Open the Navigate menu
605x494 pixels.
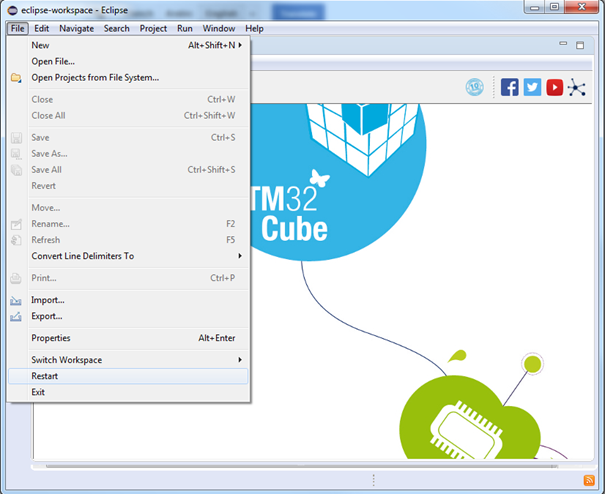point(76,29)
